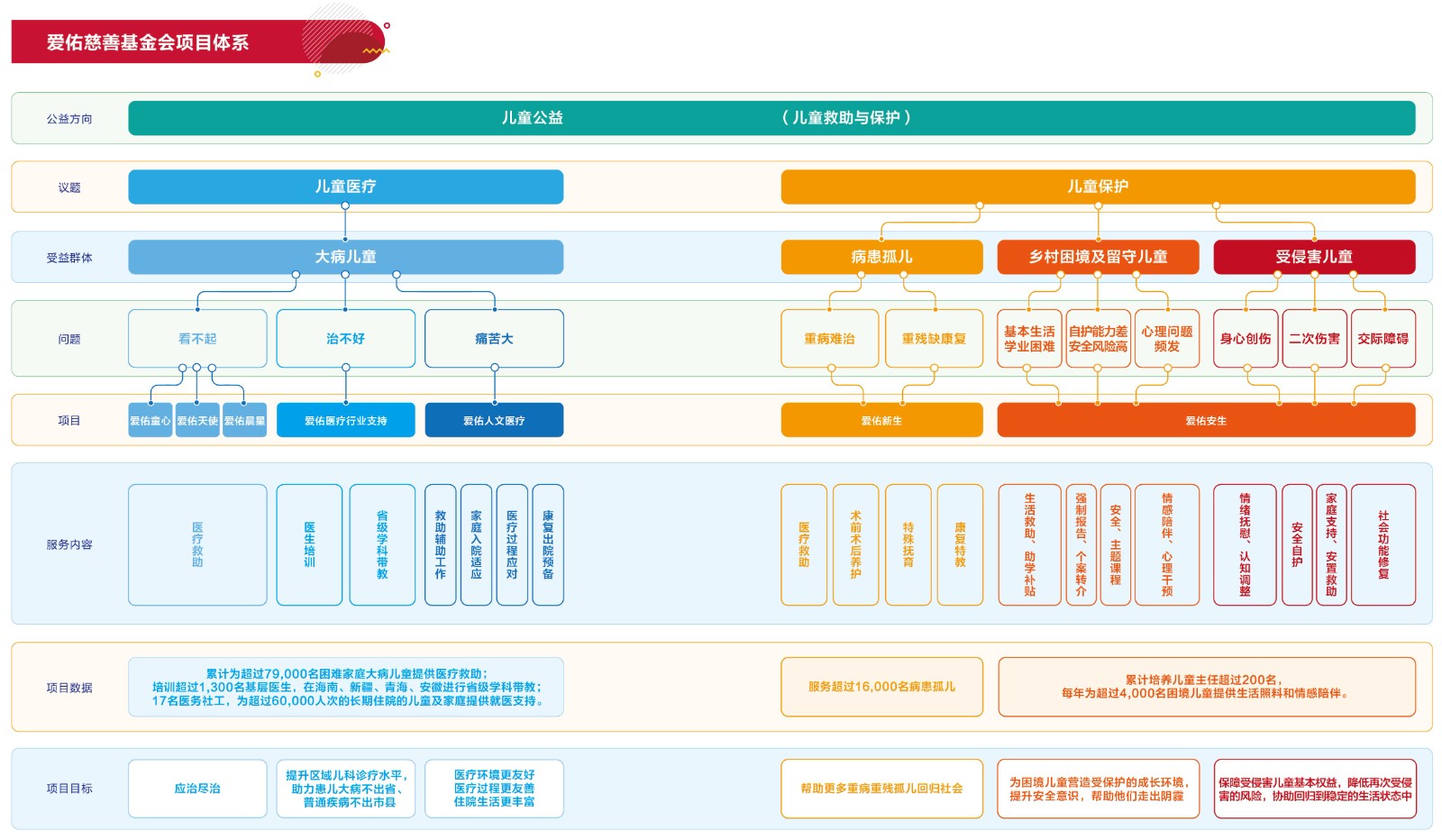Image resolution: width=1442 pixels, height=840 pixels.
Task: Open the 爱佑医疗行业支持 project box
Action: pyautogui.click(x=346, y=420)
